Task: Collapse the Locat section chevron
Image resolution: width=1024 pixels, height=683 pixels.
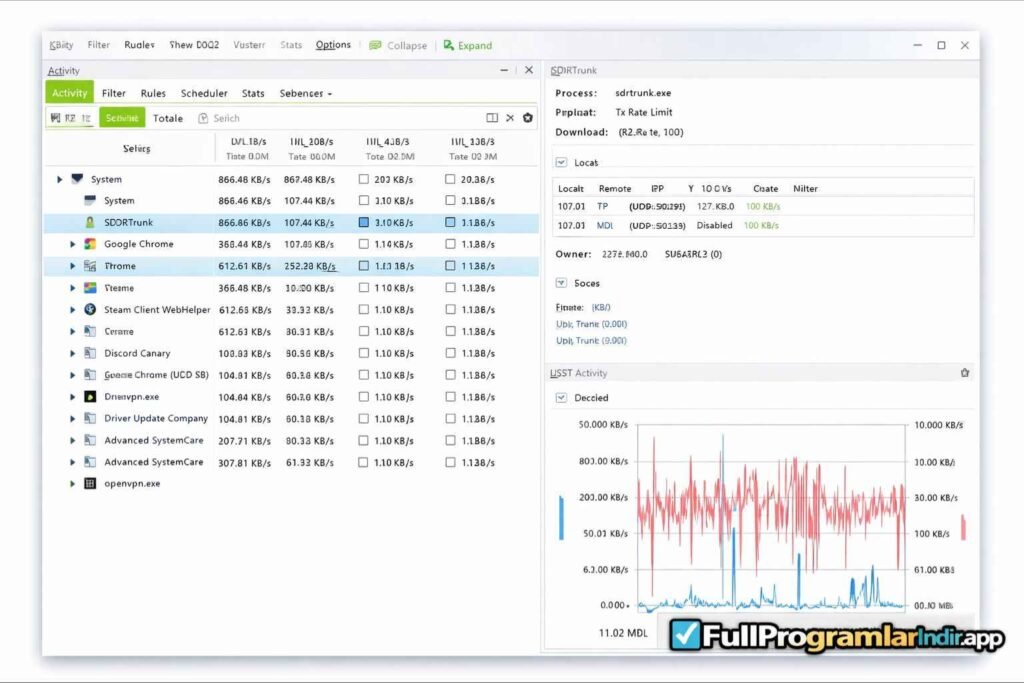Action: tap(561, 162)
